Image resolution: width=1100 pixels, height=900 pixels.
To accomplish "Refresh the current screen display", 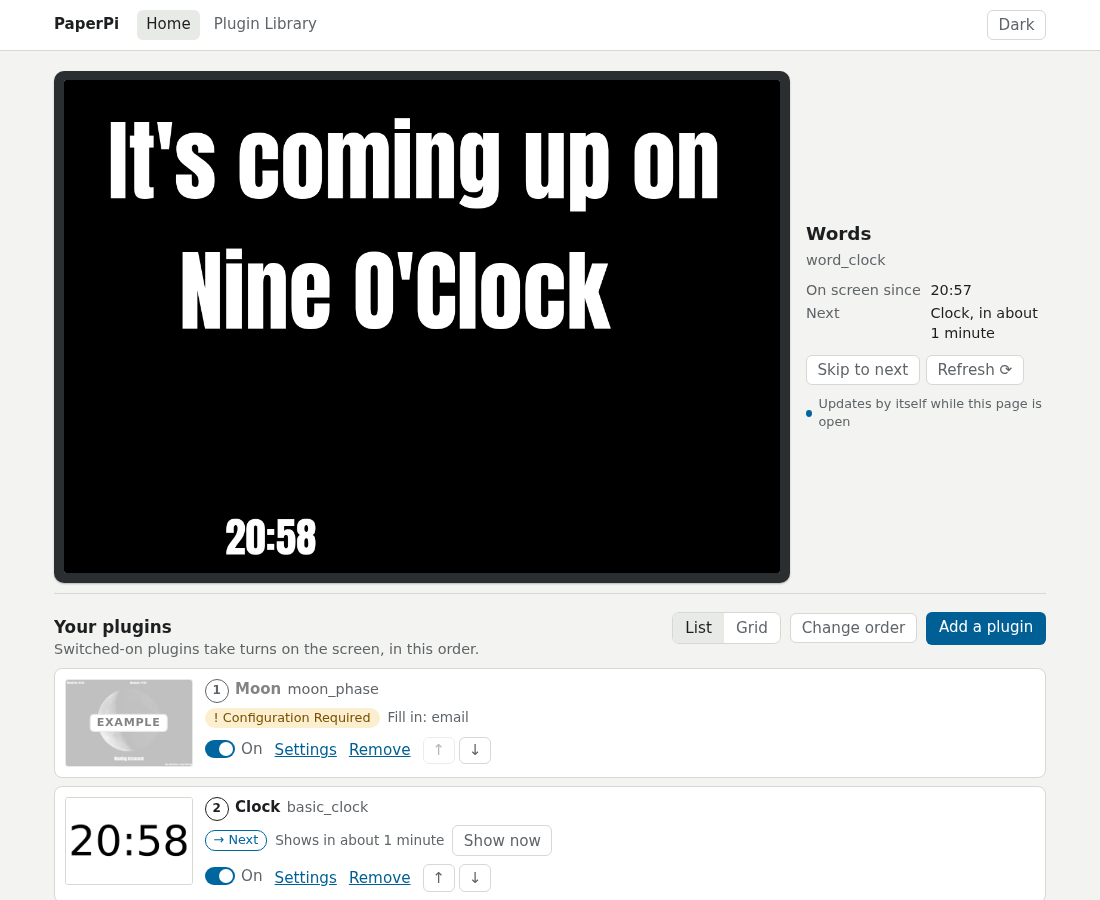I will [974, 370].
